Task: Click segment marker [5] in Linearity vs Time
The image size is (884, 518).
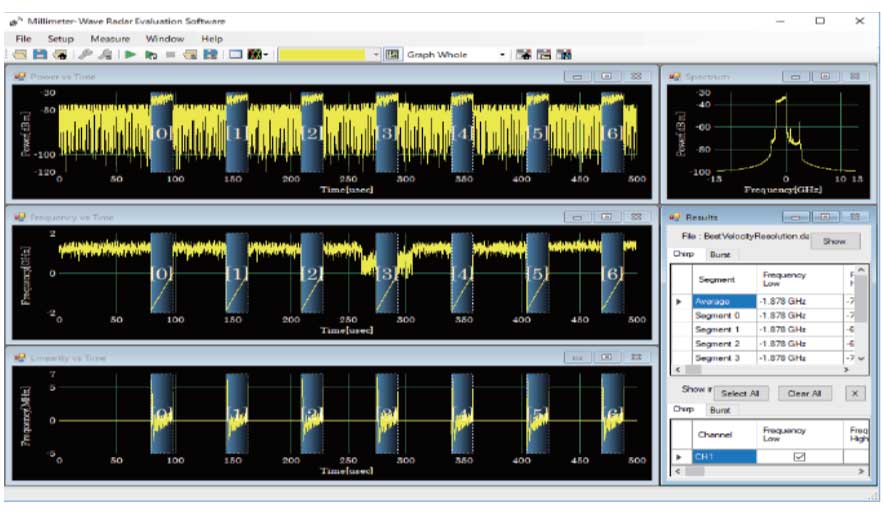Action: coord(537,413)
